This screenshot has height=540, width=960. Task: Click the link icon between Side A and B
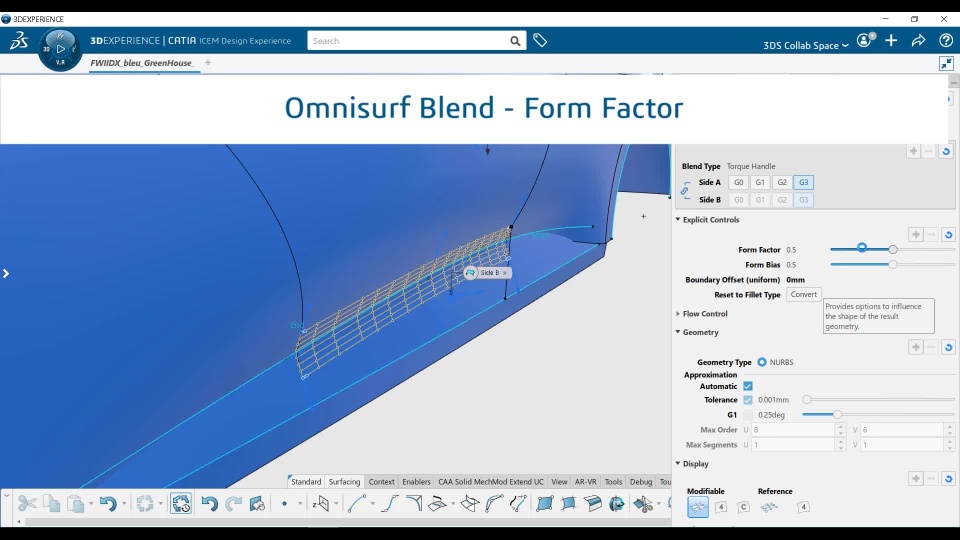[686, 190]
